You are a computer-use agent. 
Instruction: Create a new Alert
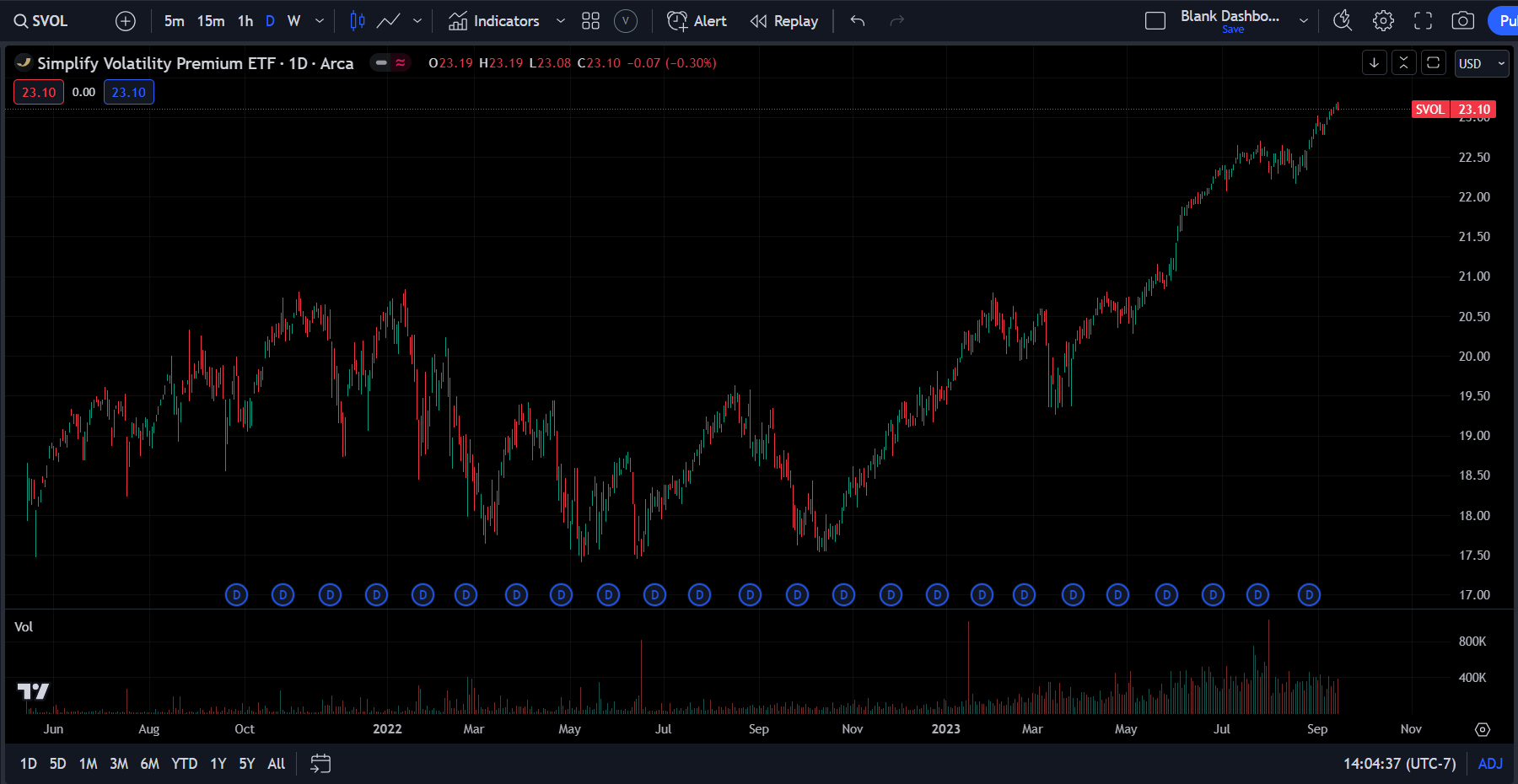(697, 21)
